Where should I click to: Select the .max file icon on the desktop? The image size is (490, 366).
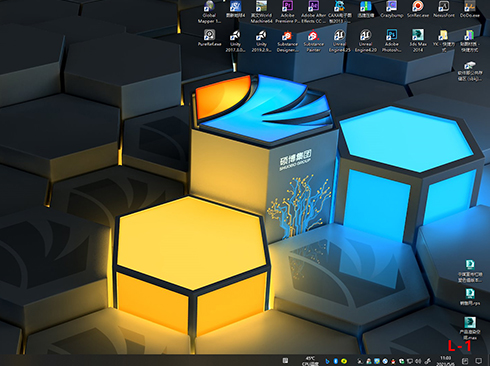point(470,328)
